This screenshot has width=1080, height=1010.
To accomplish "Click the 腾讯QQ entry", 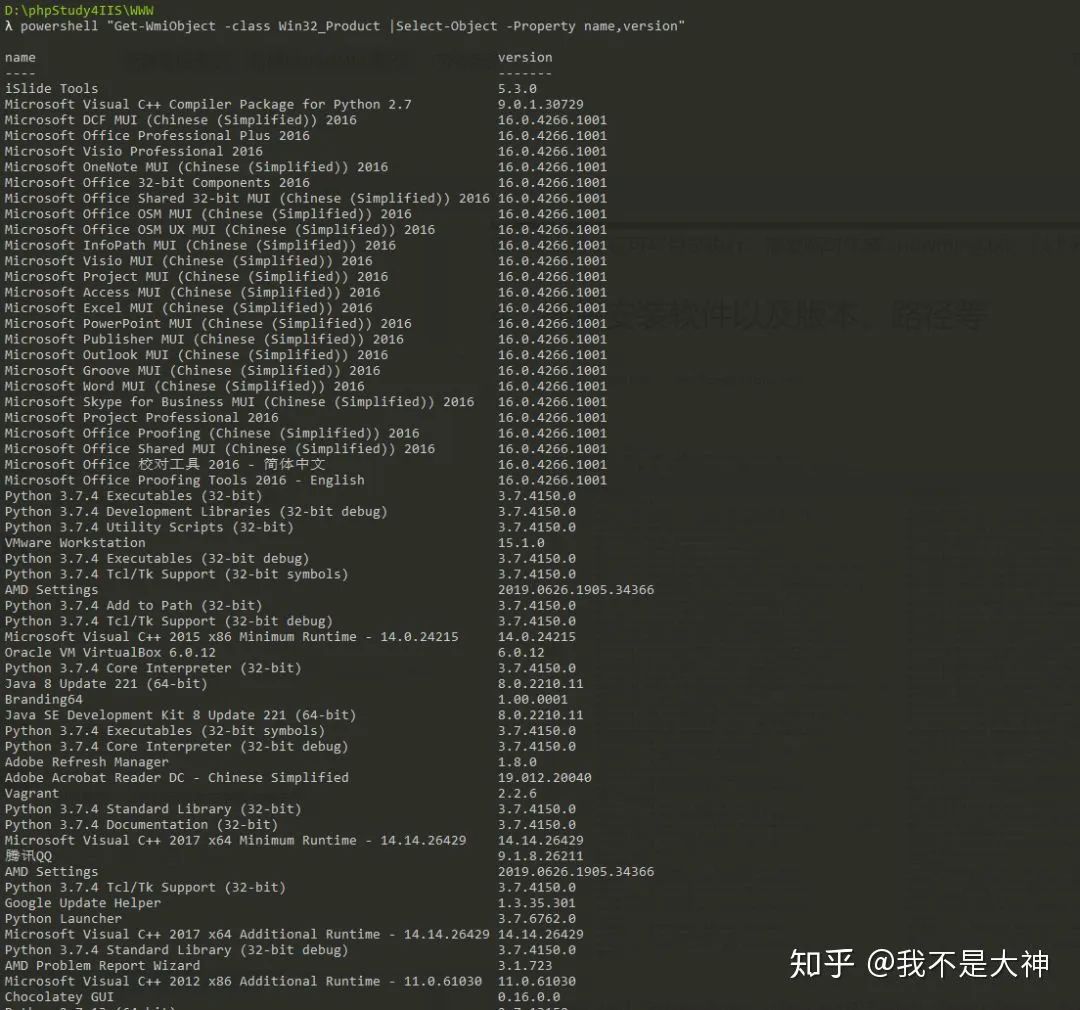I will click(27, 856).
